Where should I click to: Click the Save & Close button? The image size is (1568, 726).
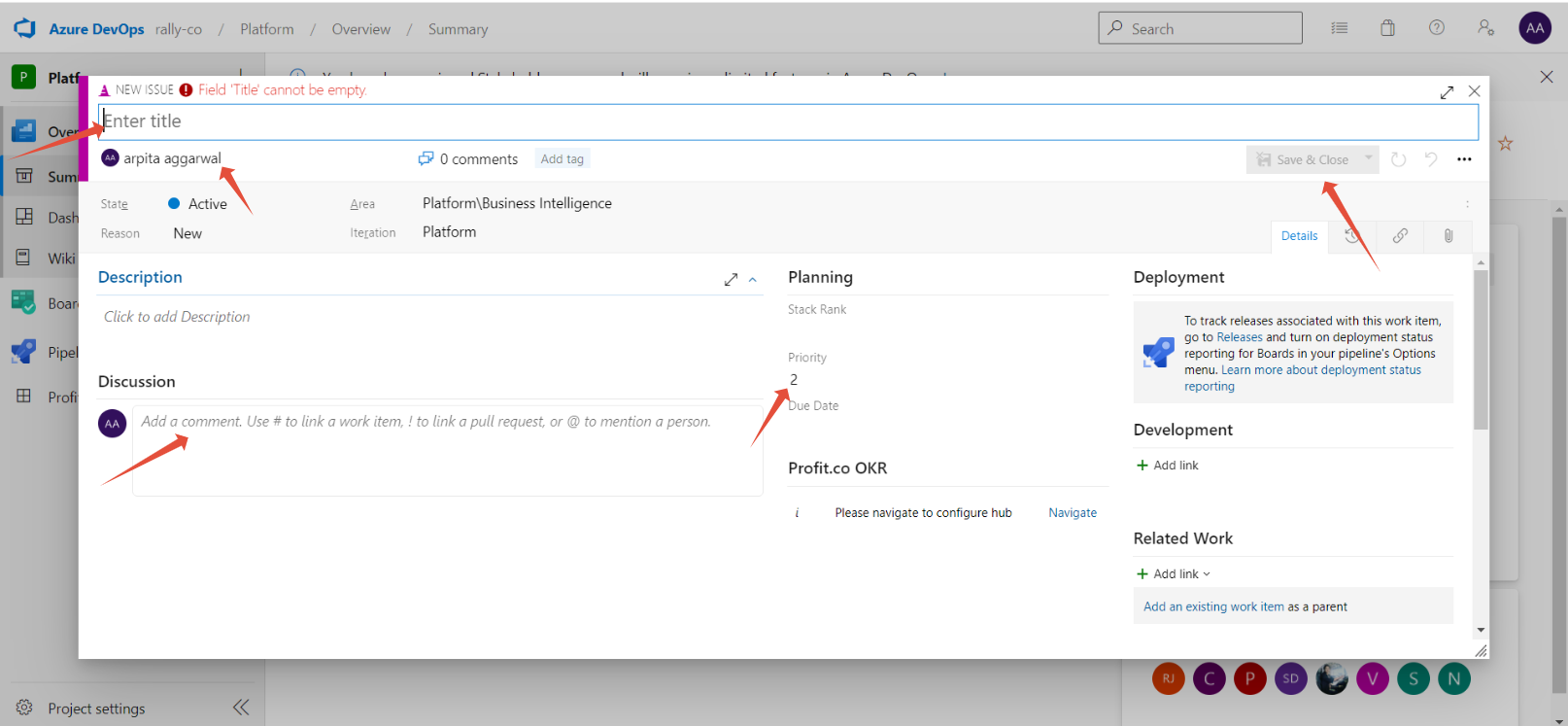tap(1302, 159)
